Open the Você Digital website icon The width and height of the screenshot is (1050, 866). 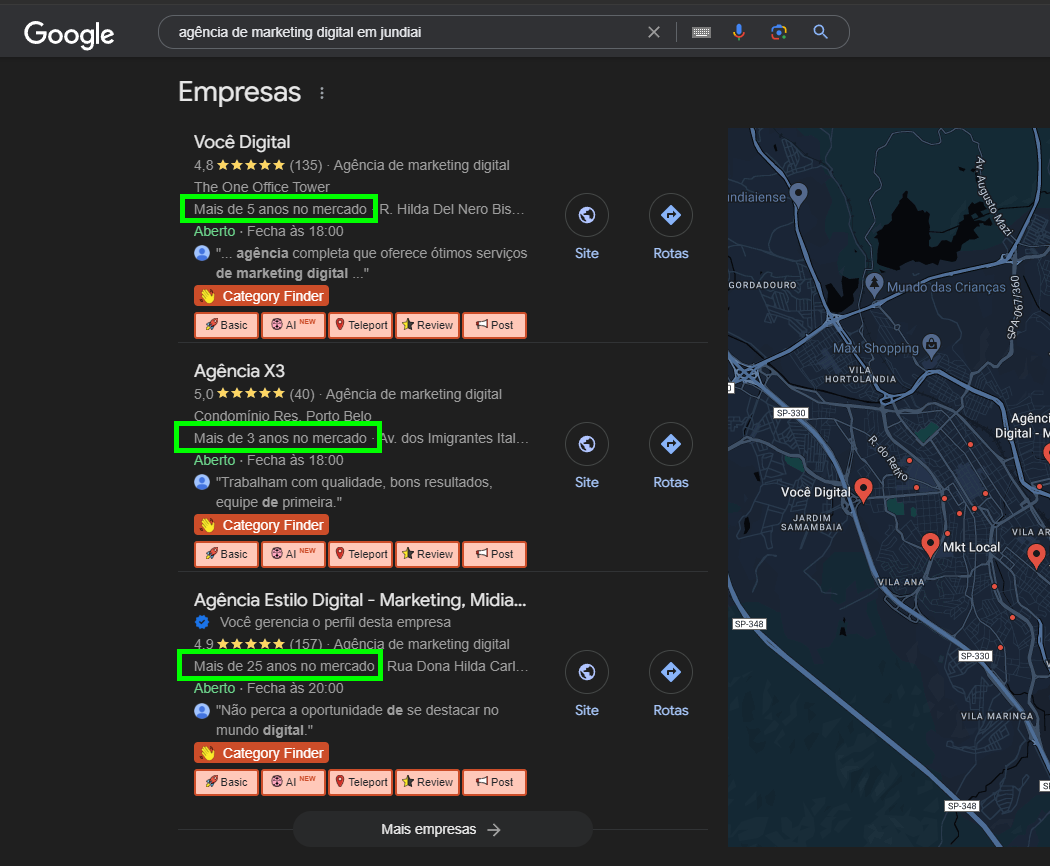click(x=587, y=215)
